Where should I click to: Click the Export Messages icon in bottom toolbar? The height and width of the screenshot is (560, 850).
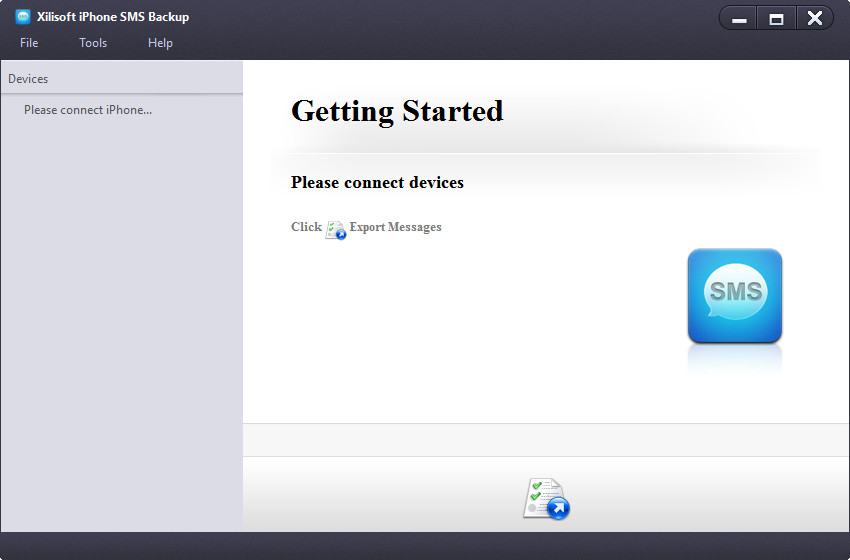coord(546,498)
